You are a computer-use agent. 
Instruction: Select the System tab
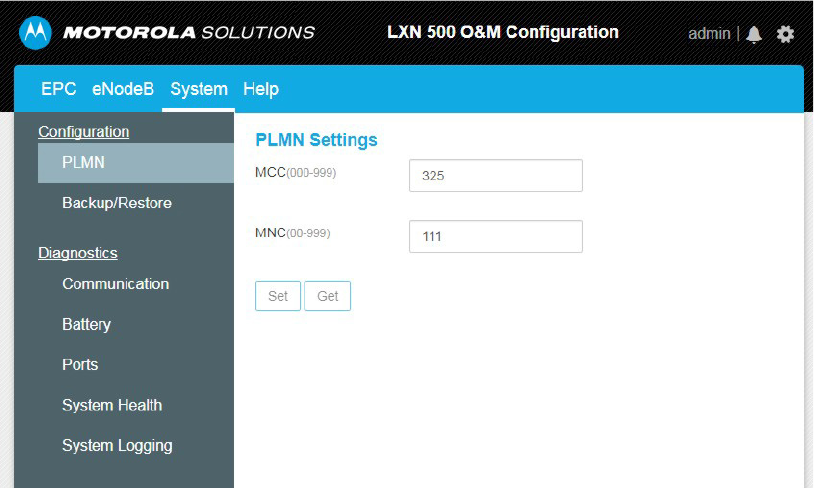click(199, 89)
